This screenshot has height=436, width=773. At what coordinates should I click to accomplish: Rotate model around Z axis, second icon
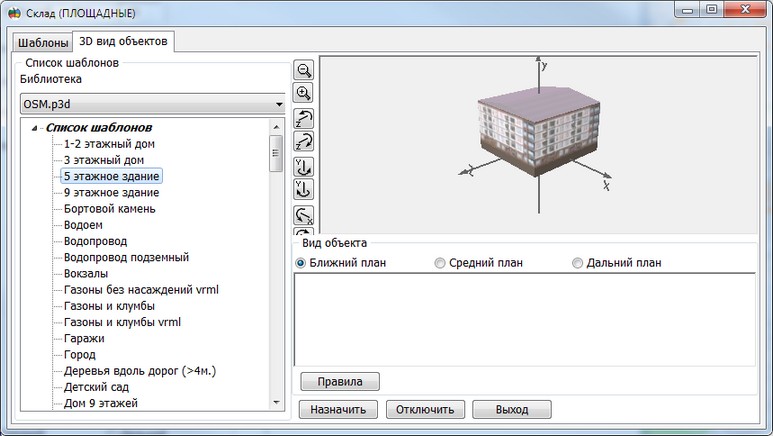pyautogui.click(x=304, y=141)
